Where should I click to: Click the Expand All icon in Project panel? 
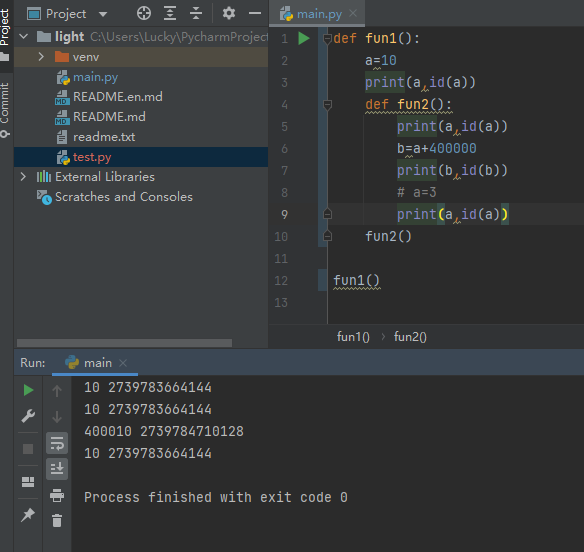tap(170, 14)
